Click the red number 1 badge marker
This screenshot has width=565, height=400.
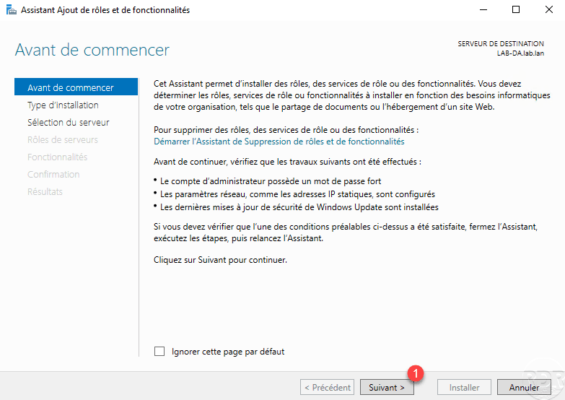tap(415, 373)
